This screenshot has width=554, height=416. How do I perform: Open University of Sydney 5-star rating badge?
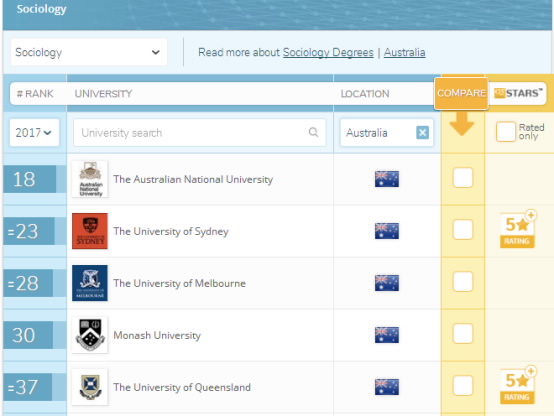(x=518, y=229)
